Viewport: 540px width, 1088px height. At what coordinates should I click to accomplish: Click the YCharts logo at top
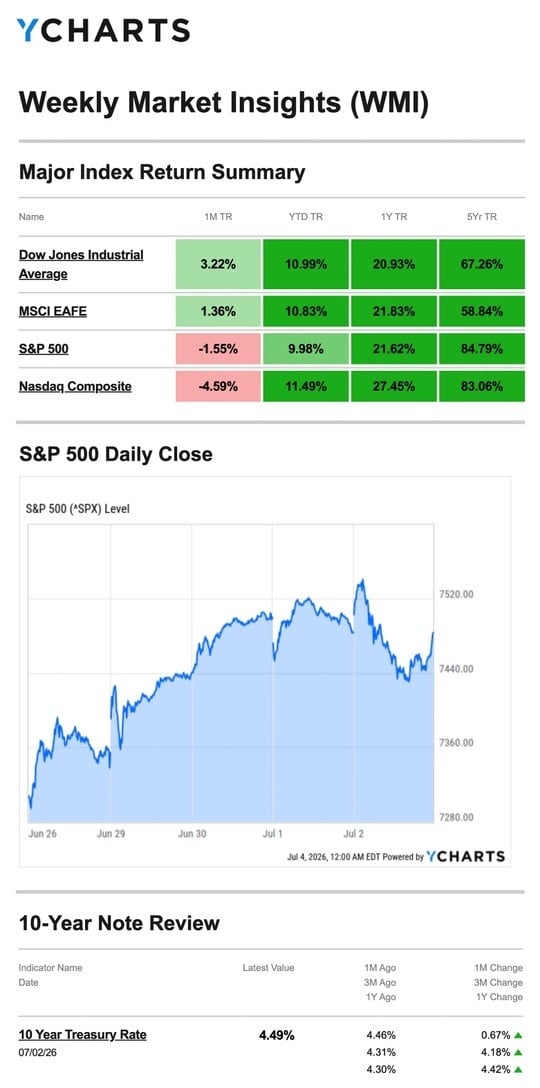103,30
